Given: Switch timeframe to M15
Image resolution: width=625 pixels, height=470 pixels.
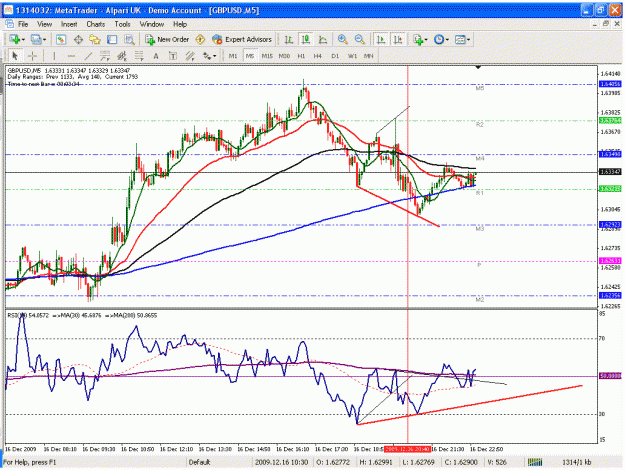Looking at the screenshot, I should pos(267,56).
